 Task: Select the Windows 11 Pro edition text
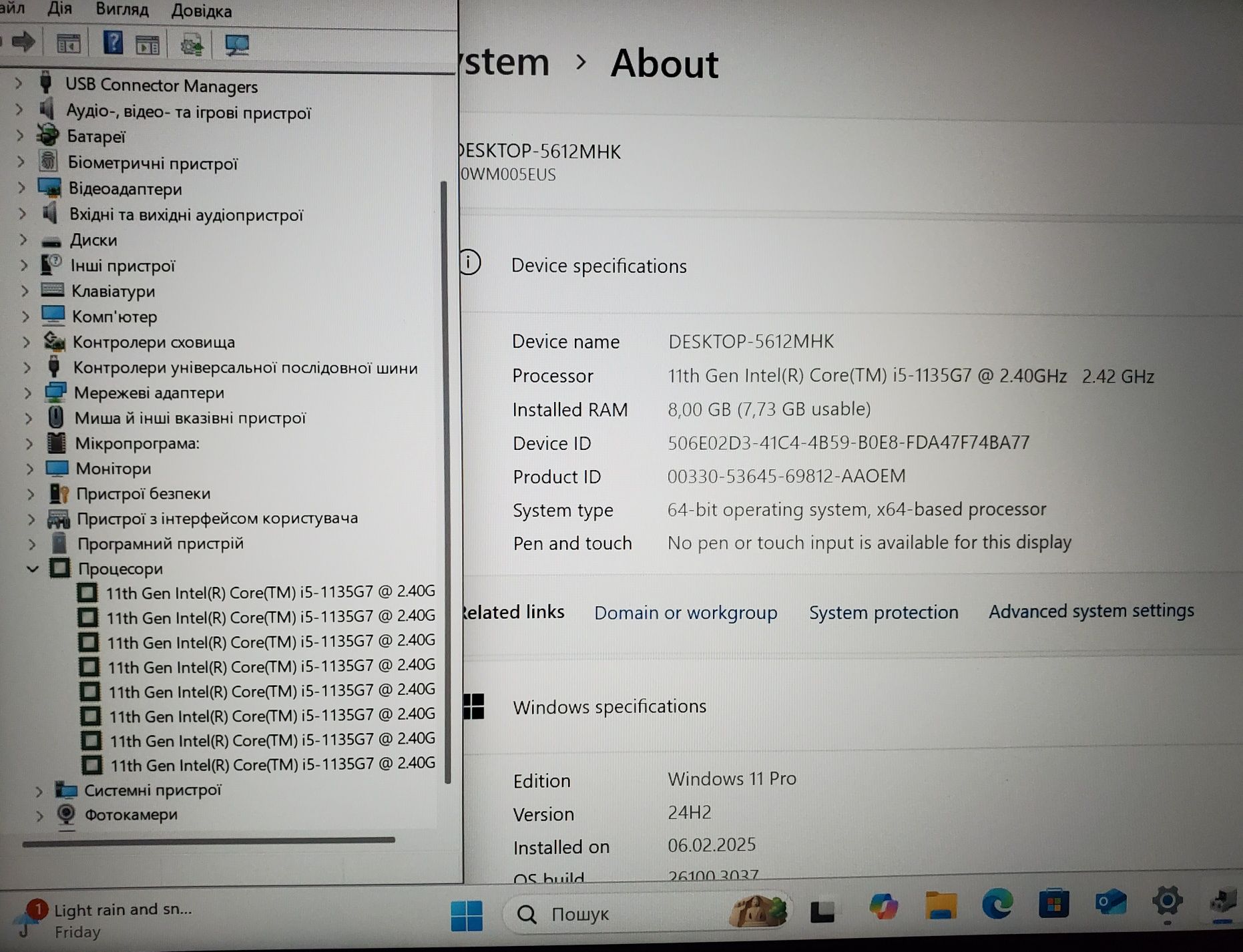(x=732, y=778)
